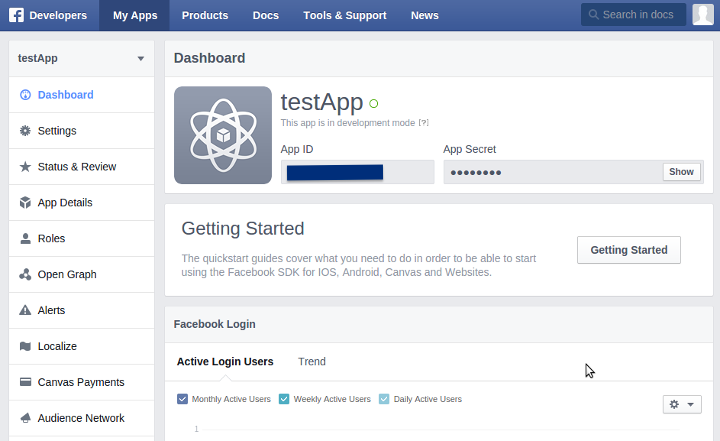Image resolution: width=720 pixels, height=441 pixels.
Task: Click the Canvas Payments card icon
Action: pos(25,382)
